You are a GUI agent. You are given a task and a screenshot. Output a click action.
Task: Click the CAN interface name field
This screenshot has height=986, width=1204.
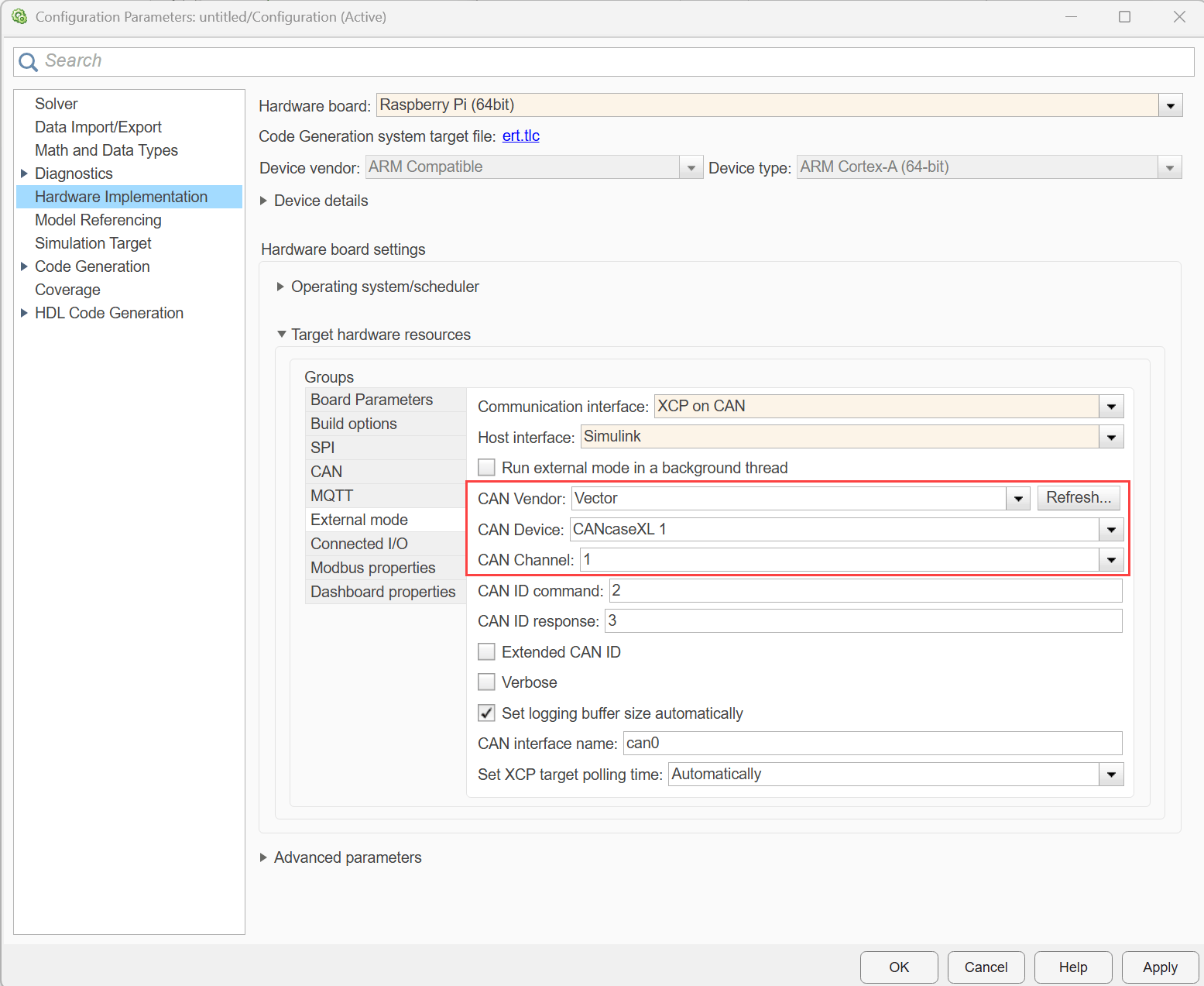pos(873,744)
